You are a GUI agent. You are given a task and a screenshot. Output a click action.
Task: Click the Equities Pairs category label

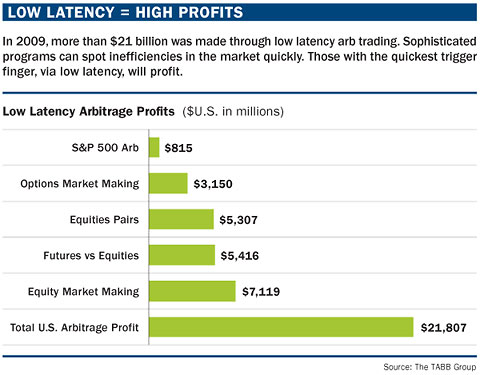pos(104,220)
